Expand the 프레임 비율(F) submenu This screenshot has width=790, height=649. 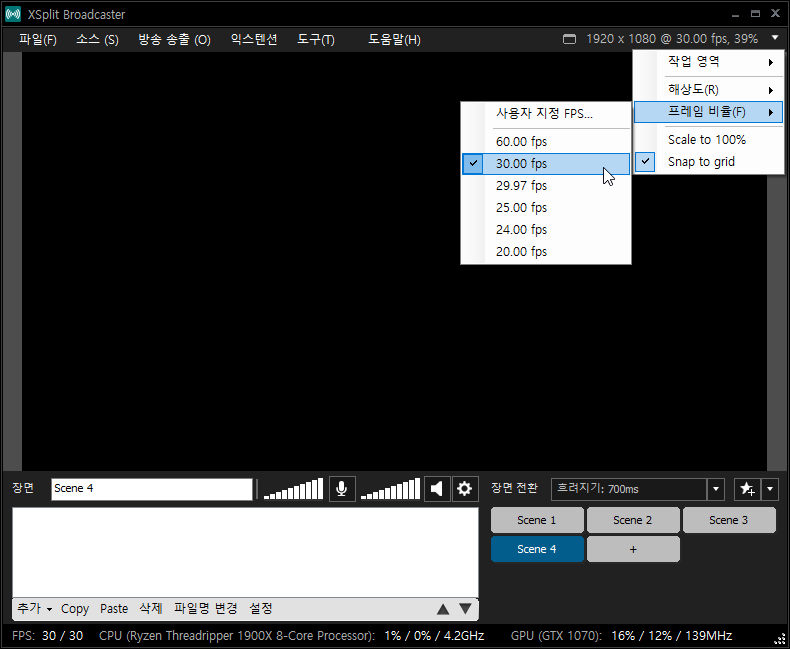708,112
